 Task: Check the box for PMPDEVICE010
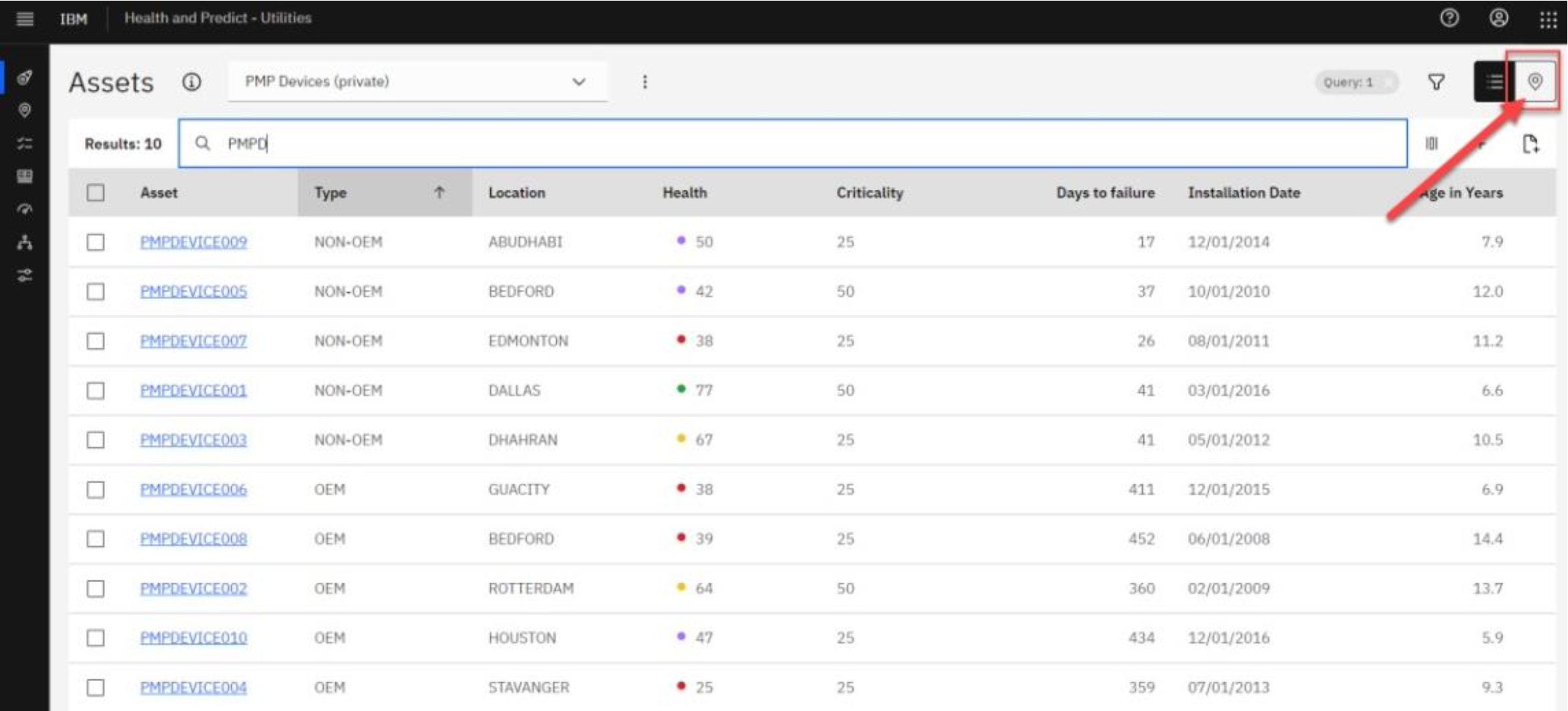[x=95, y=637]
